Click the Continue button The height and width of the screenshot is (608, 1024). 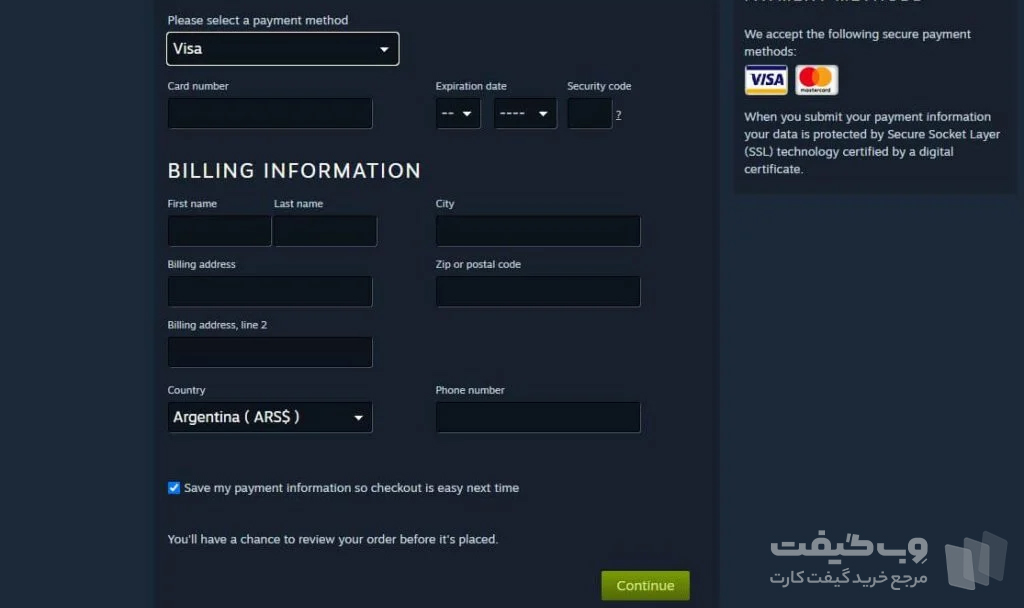[x=645, y=586]
